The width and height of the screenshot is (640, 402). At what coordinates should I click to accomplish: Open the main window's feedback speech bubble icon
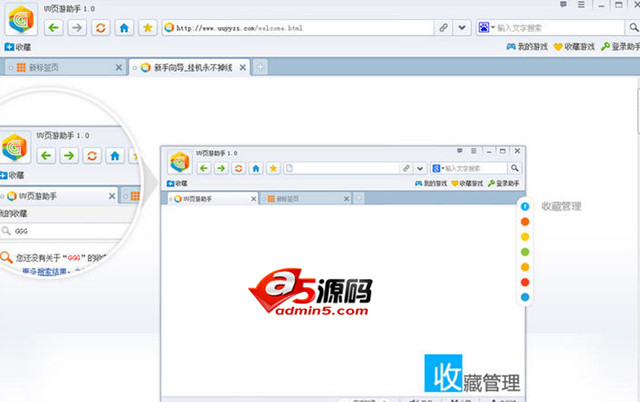pyautogui.click(x=563, y=4)
